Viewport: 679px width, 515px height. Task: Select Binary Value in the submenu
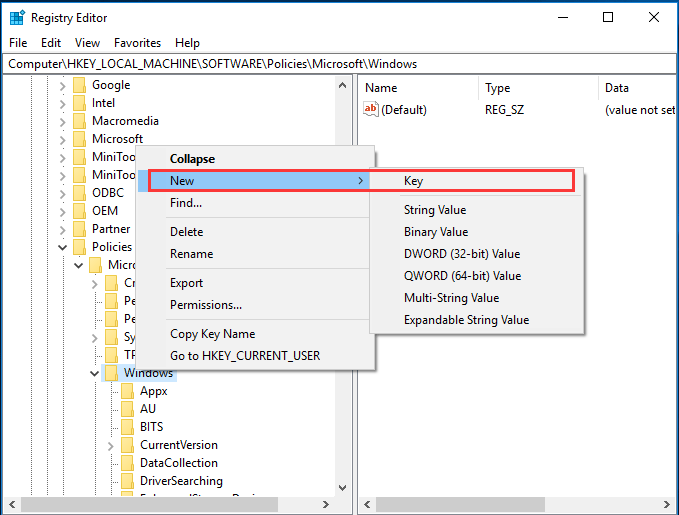point(476,232)
